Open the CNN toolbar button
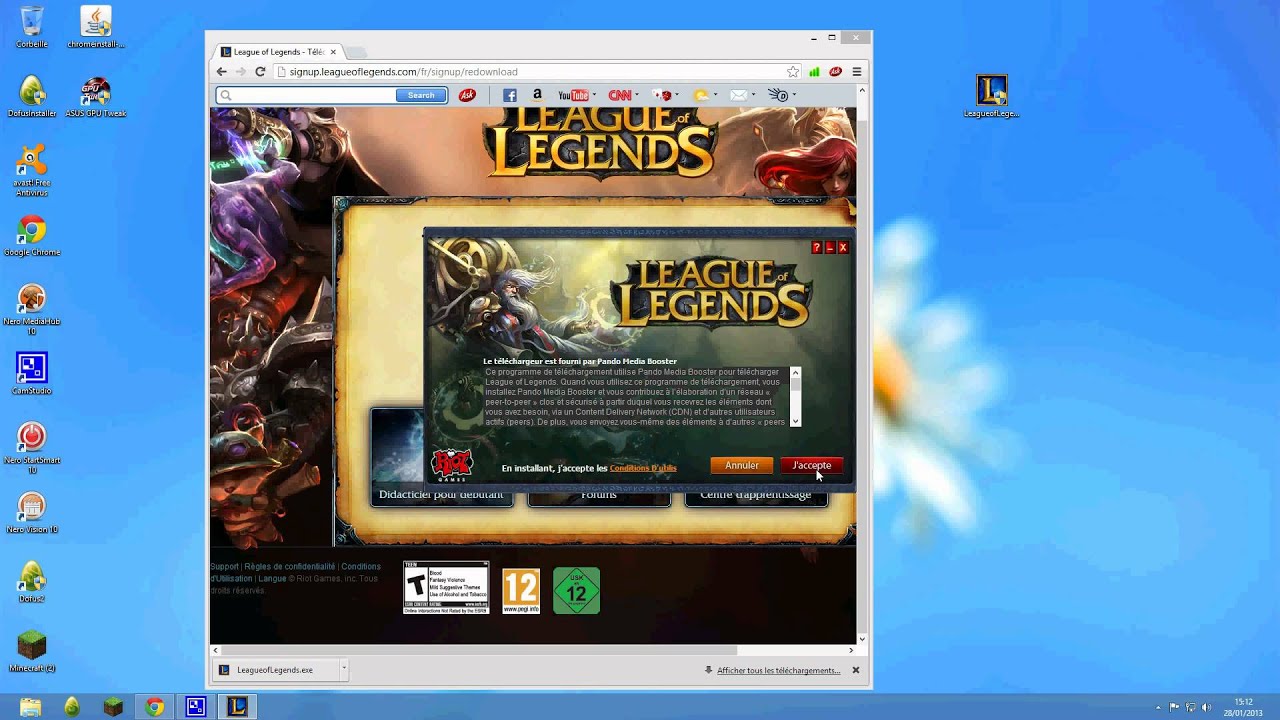This screenshot has height=720, width=1280. click(x=620, y=95)
